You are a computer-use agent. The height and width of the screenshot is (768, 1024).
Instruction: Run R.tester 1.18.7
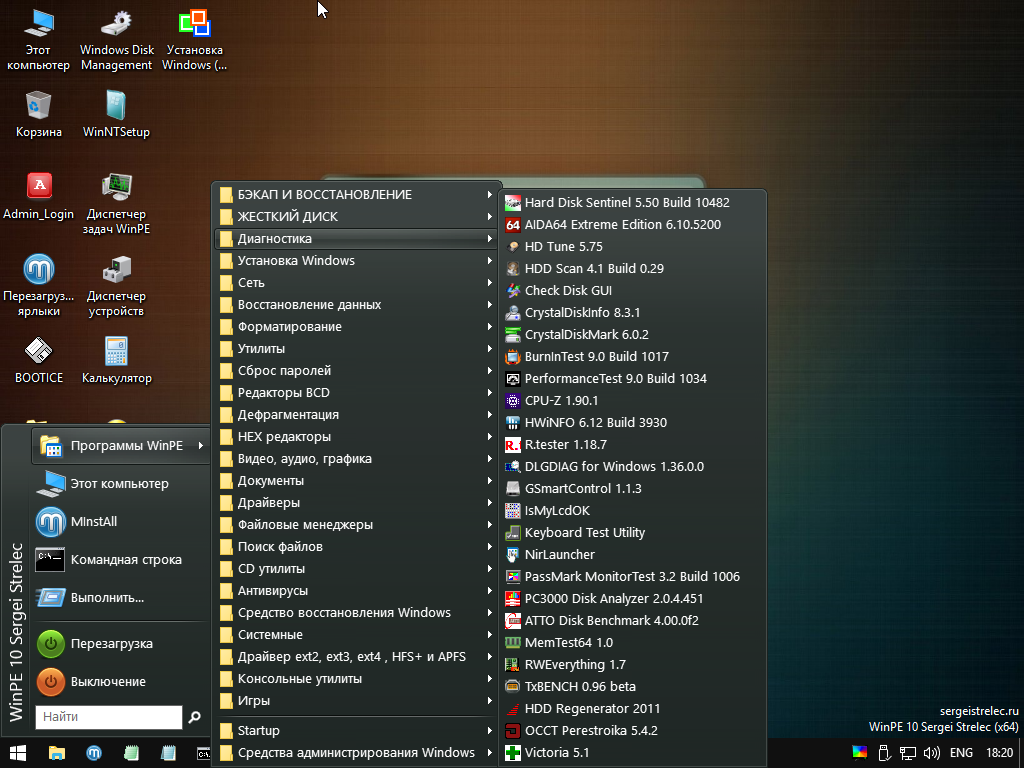point(632,445)
